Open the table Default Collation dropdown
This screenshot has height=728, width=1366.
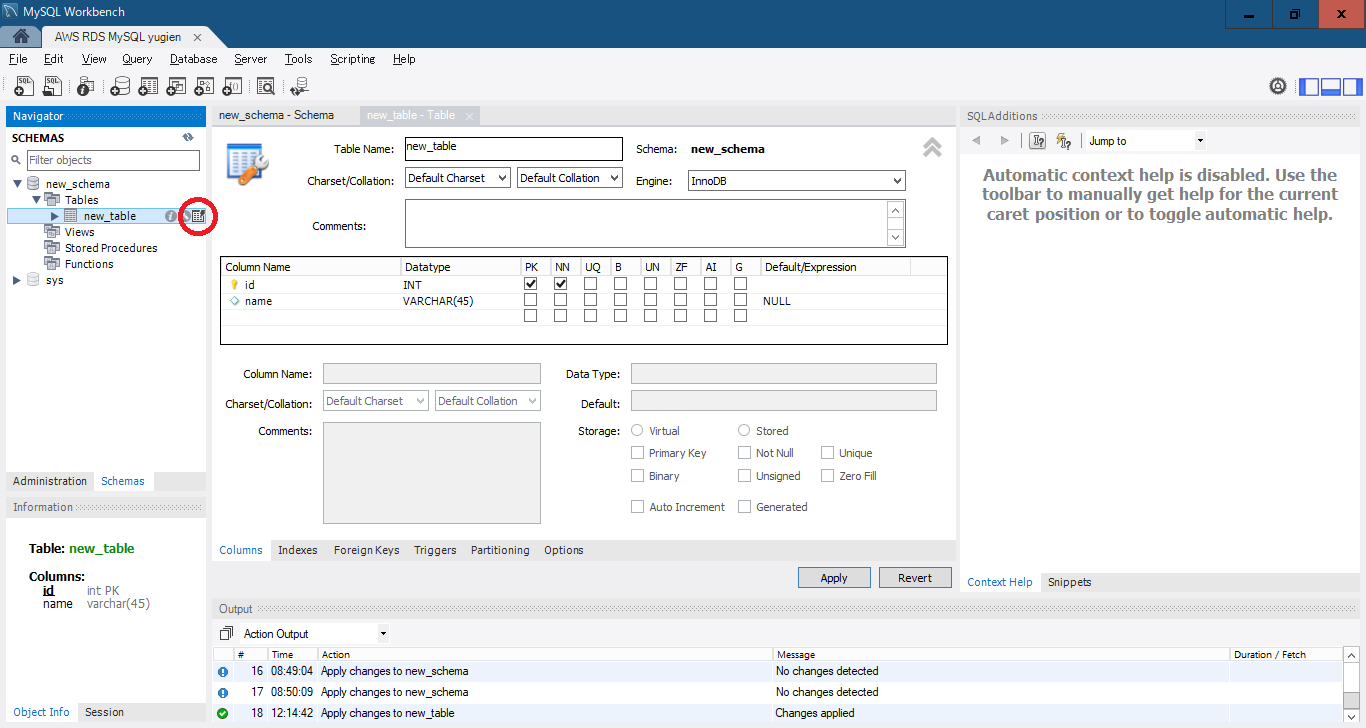(x=570, y=178)
